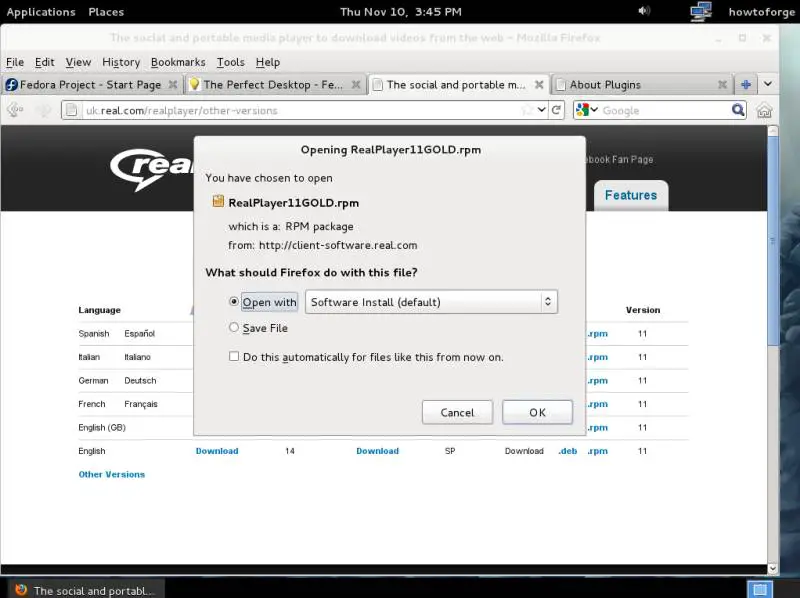Open the Places menu in the top panel
800x598 pixels.
coord(106,12)
